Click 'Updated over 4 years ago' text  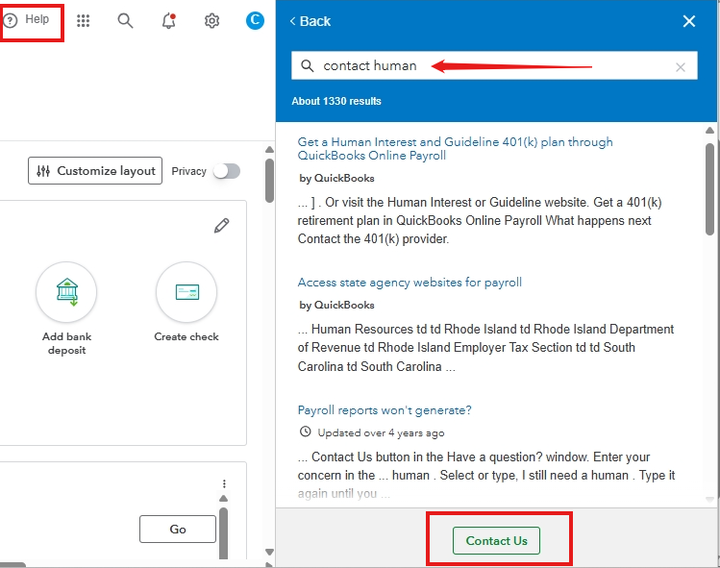pyautogui.click(x=381, y=433)
